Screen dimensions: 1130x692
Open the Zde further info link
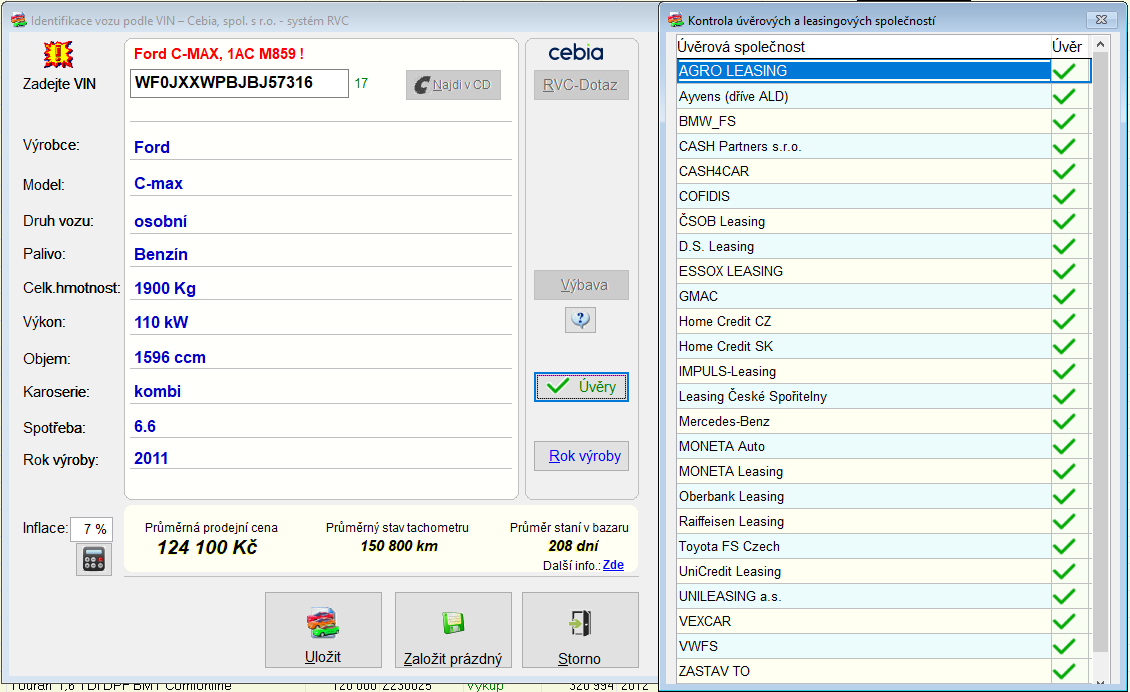613,565
